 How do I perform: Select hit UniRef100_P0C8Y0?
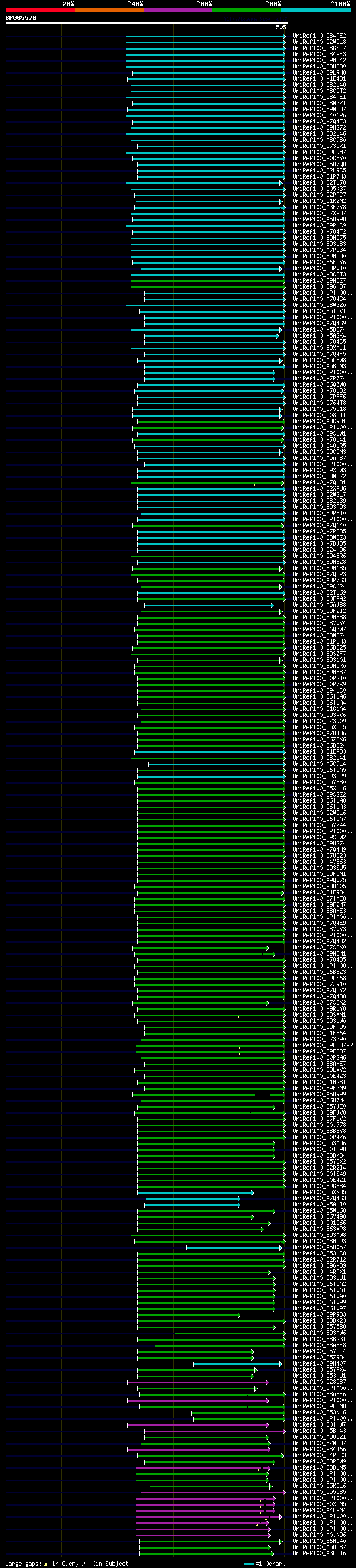[319, 159]
